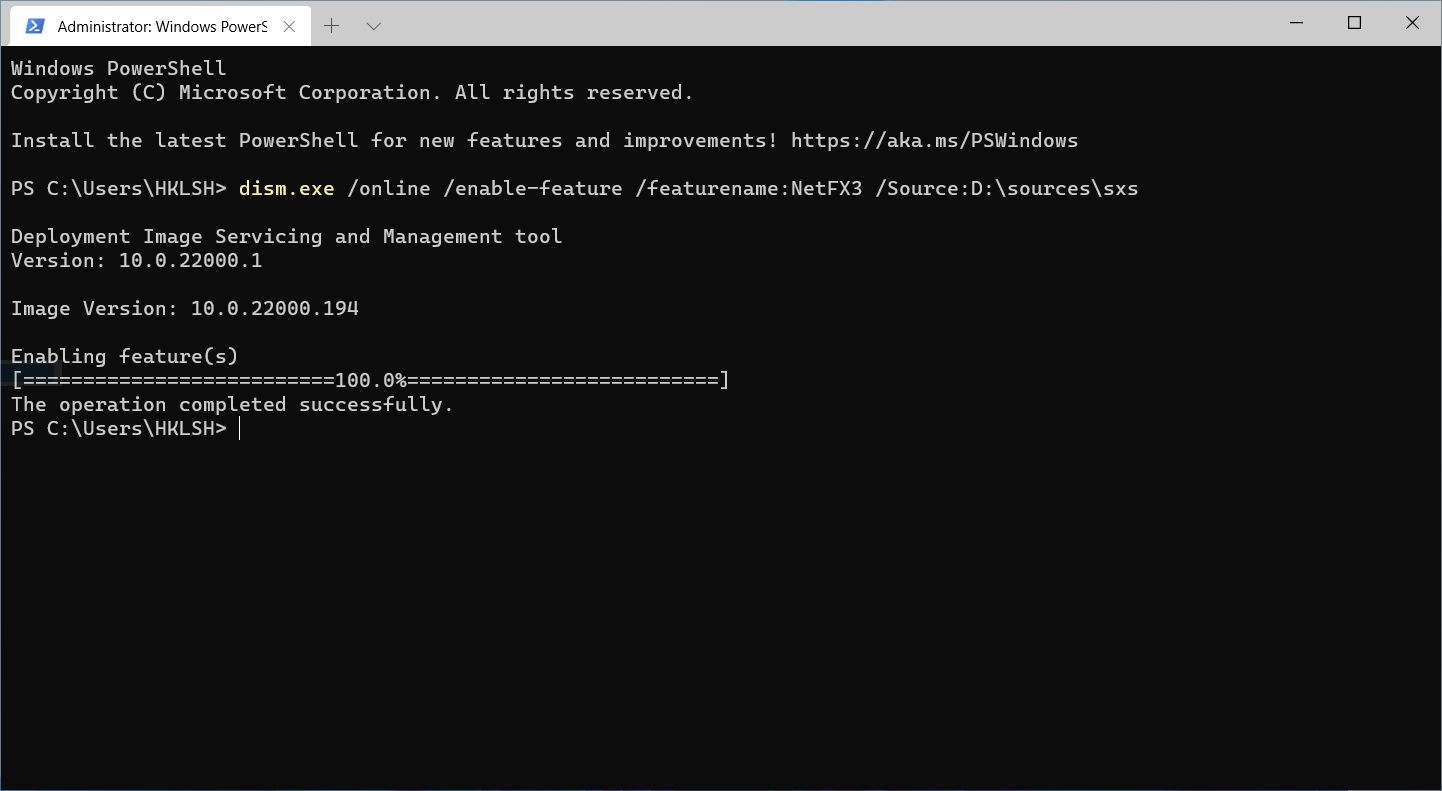Click the operation completed successfully message
This screenshot has width=1442, height=791.
click(x=231, y=404)
